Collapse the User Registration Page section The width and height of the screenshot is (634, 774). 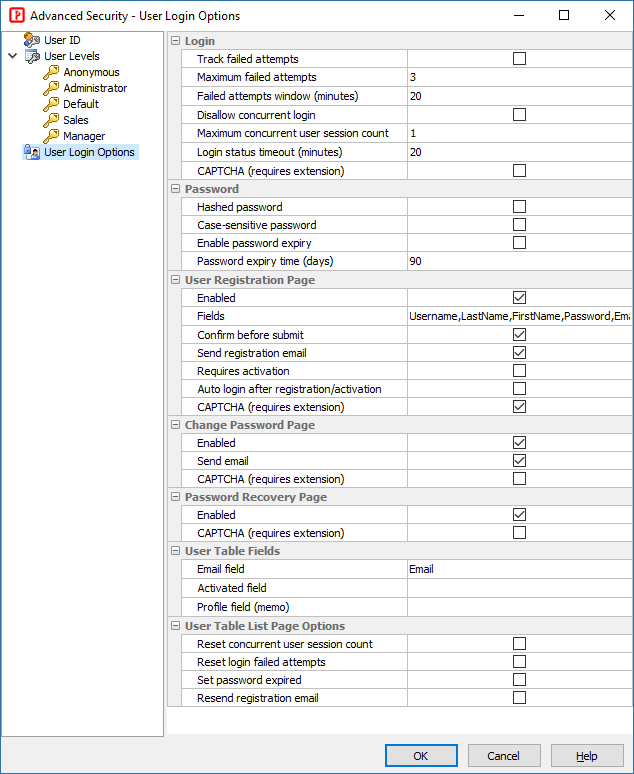[175, 280]
